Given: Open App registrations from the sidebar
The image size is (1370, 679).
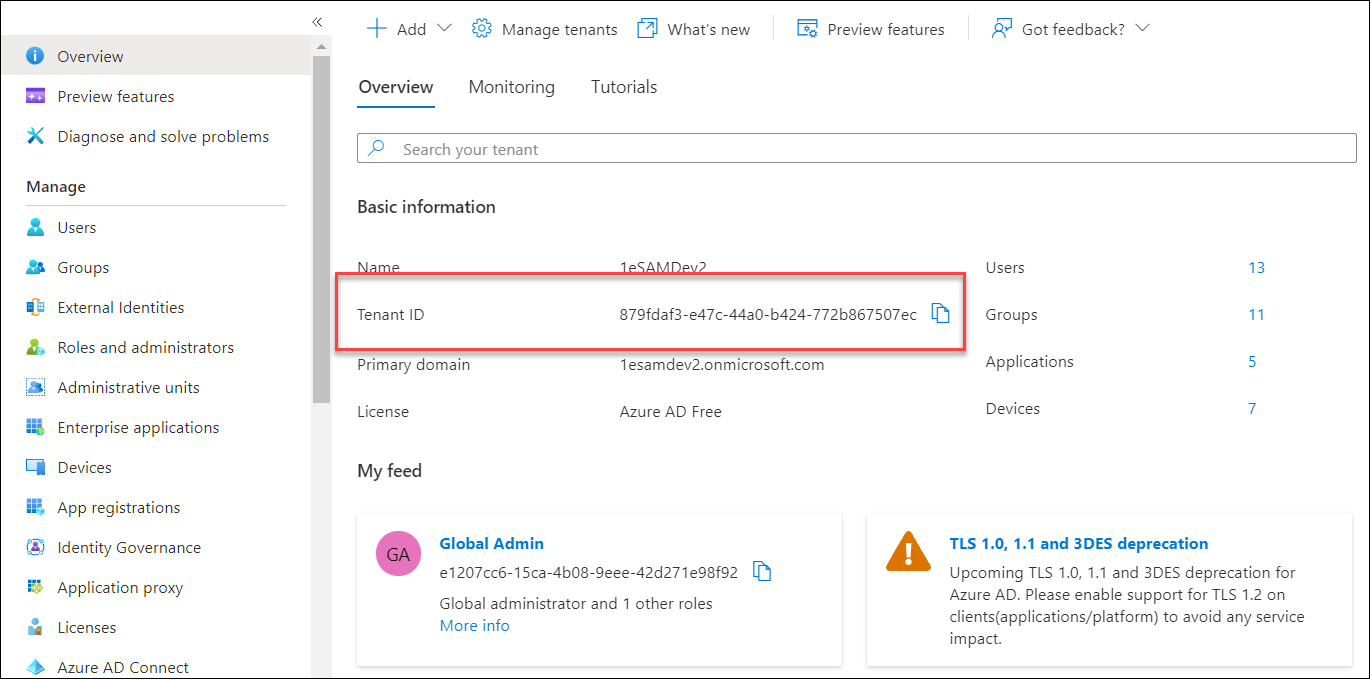Looking at the screenshot, I should (x=118, y=508).
